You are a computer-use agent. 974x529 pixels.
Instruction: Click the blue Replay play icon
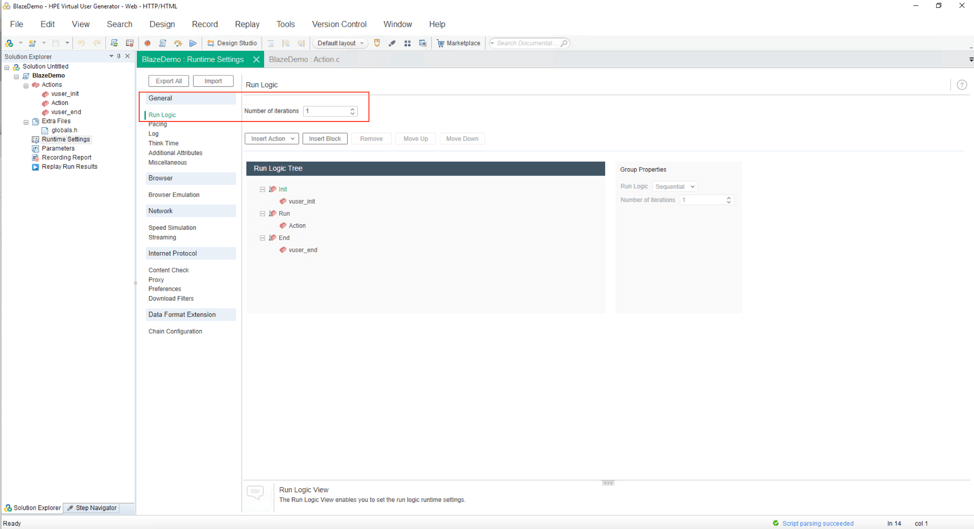coord(193,43)
